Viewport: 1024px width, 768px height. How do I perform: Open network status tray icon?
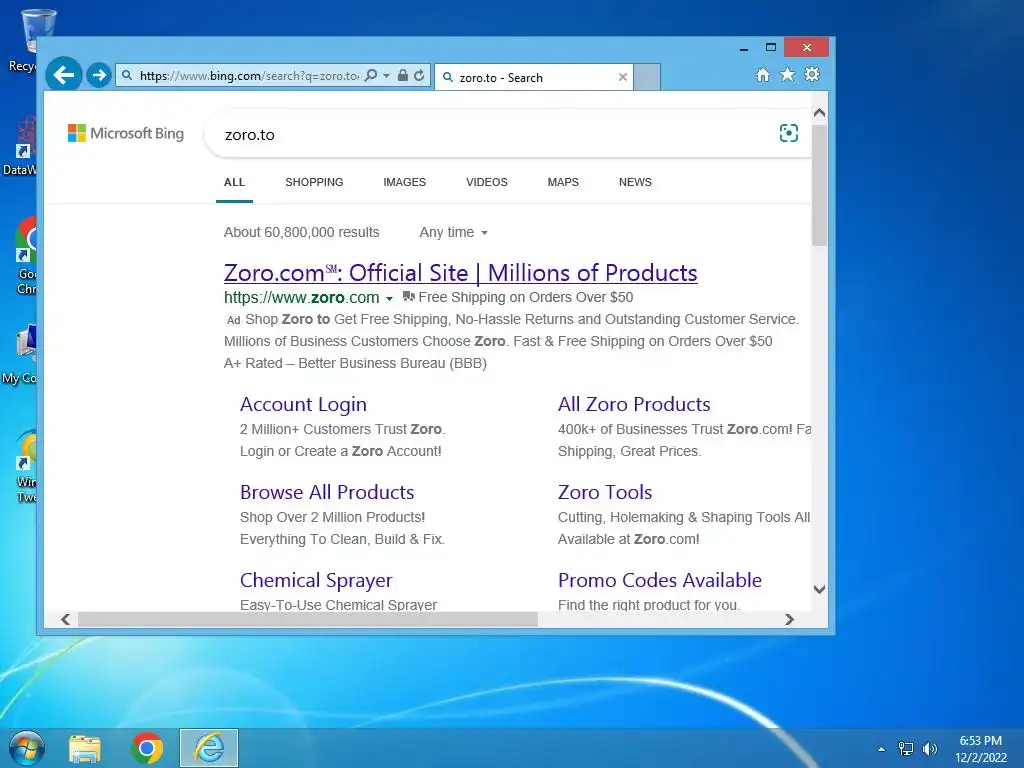(906, 749)
